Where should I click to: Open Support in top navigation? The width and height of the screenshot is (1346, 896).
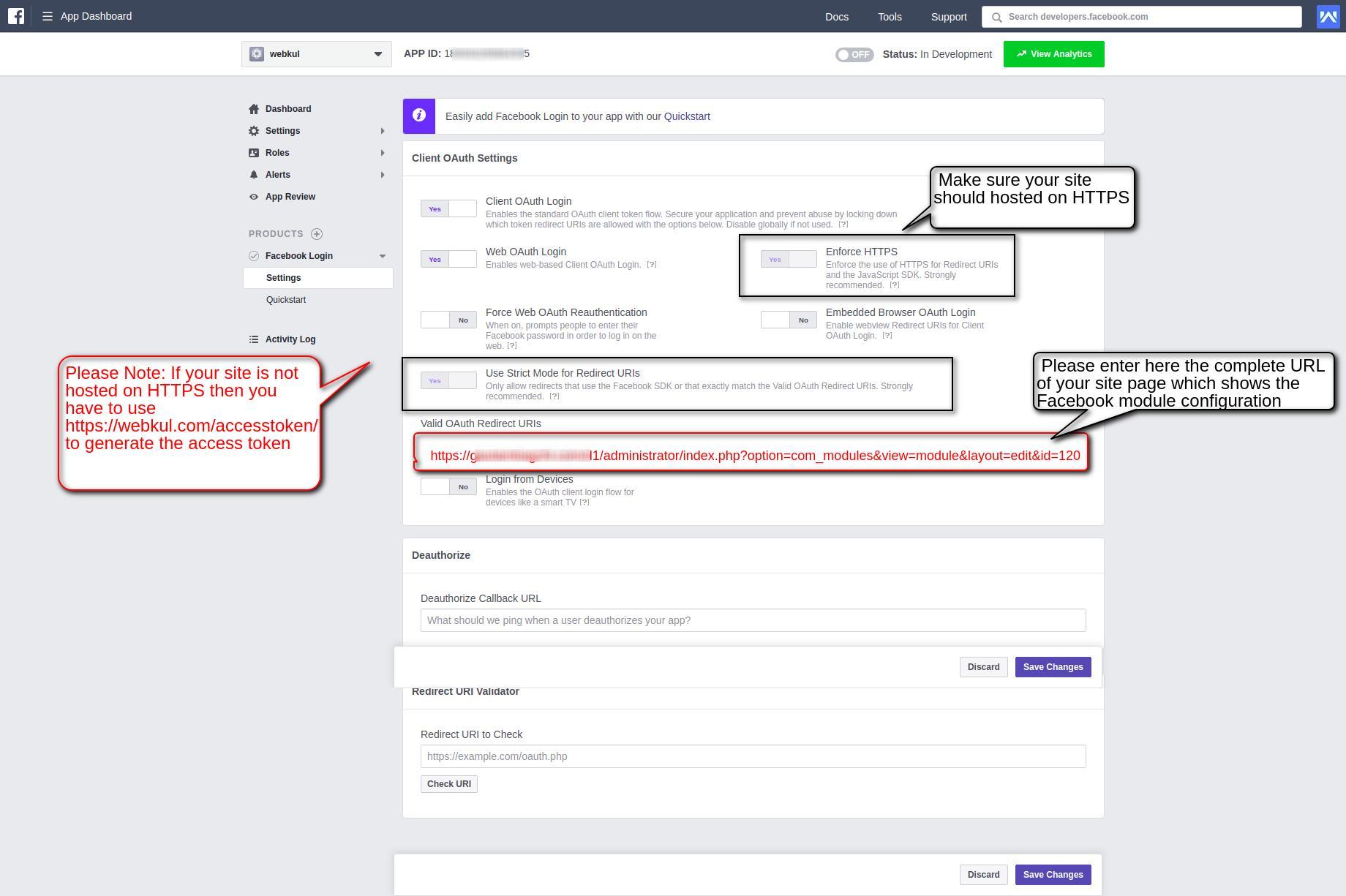949,17
